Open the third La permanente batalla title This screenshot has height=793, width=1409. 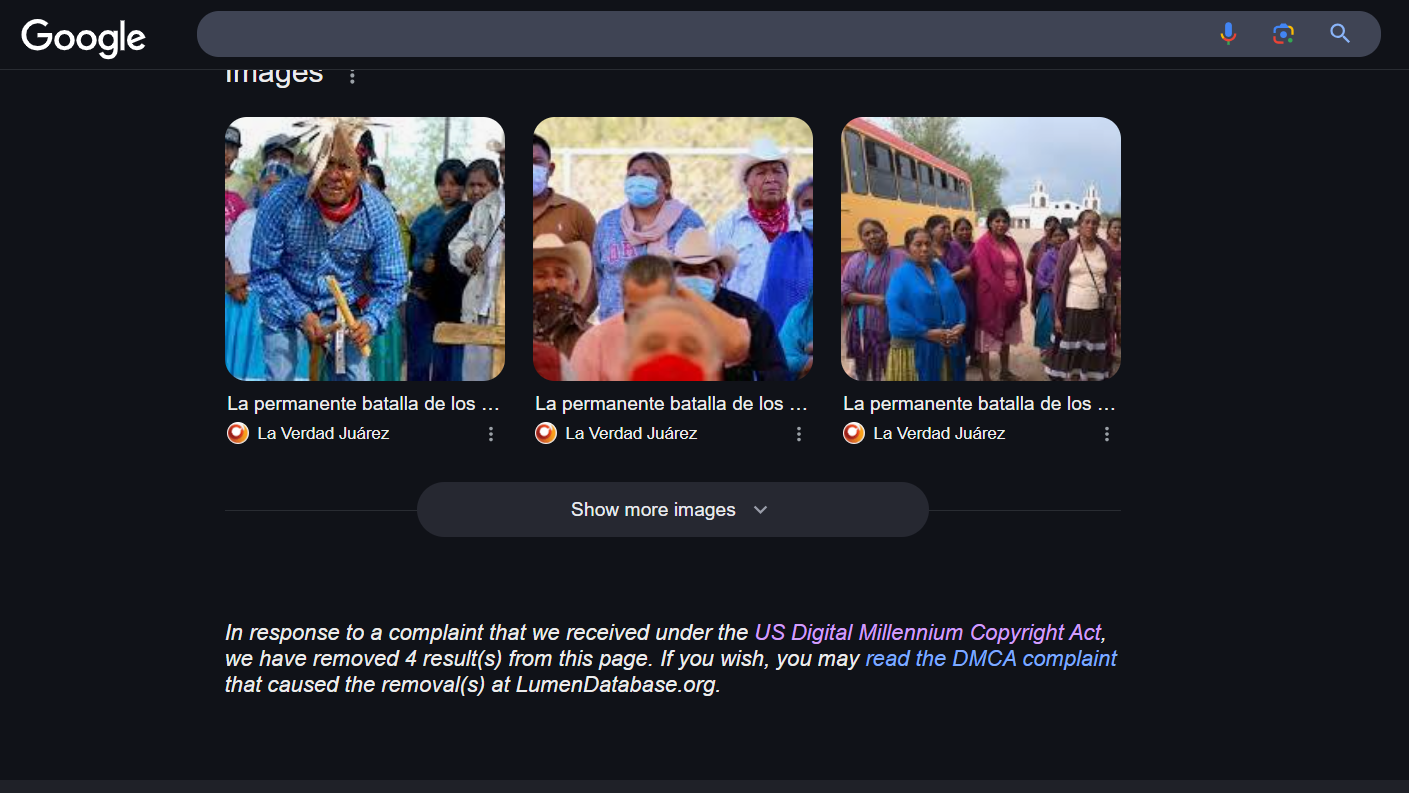979,404
